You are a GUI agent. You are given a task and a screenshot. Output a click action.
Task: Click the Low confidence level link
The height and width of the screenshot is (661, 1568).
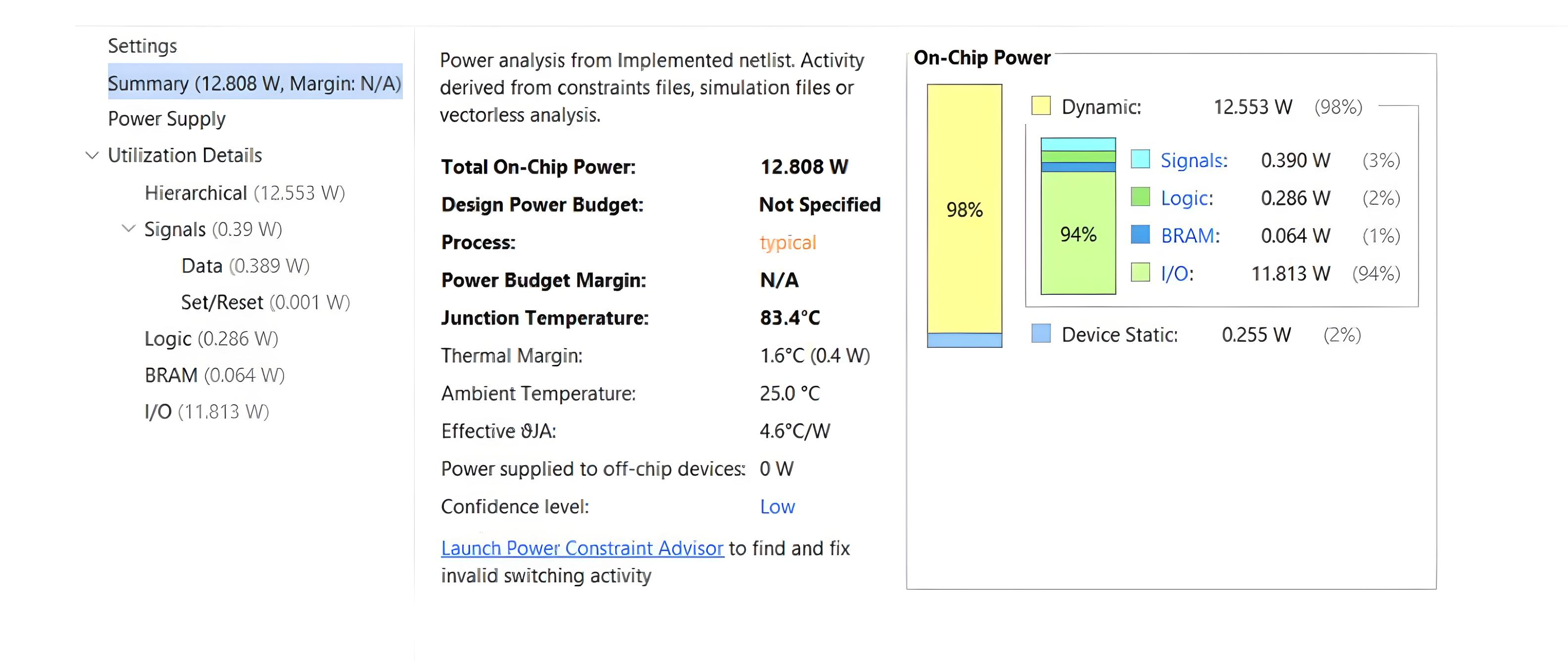(x=777, y=507)
